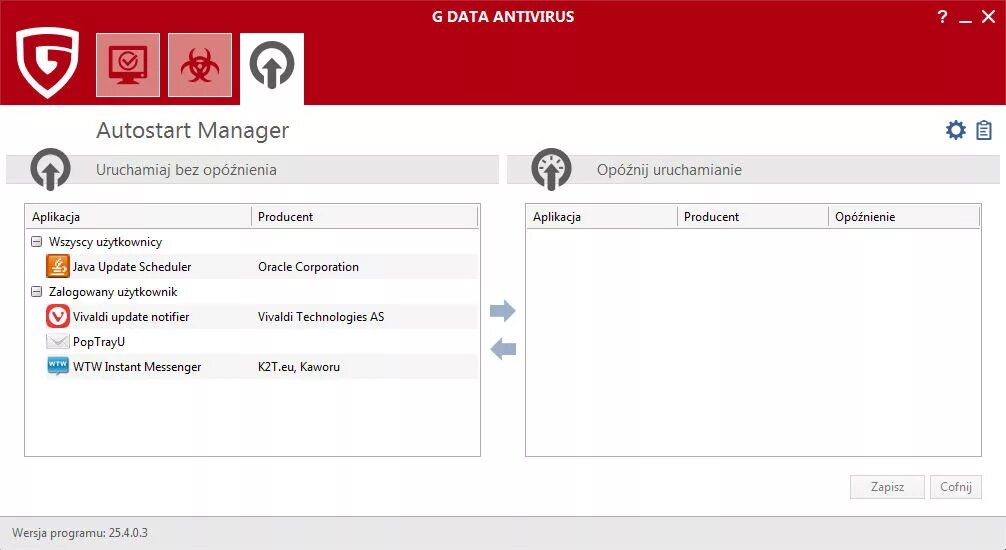Close the G DATA Antivirus window

pos(989,17)
